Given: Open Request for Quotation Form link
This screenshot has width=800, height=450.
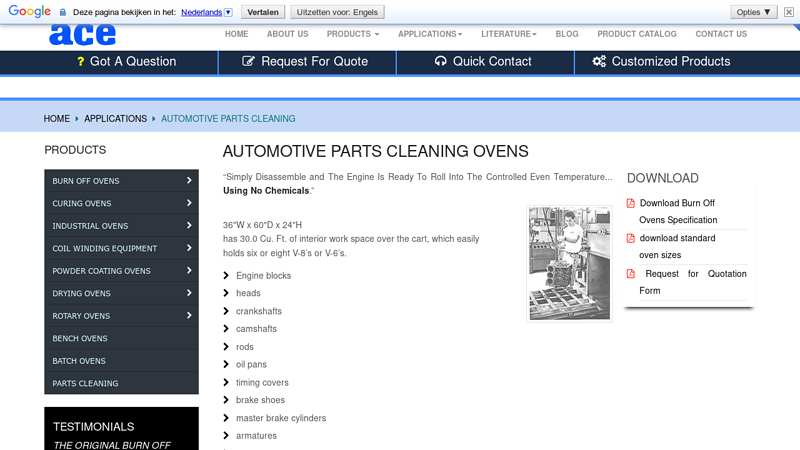Looking at the screenshot, I should [693, 282].
